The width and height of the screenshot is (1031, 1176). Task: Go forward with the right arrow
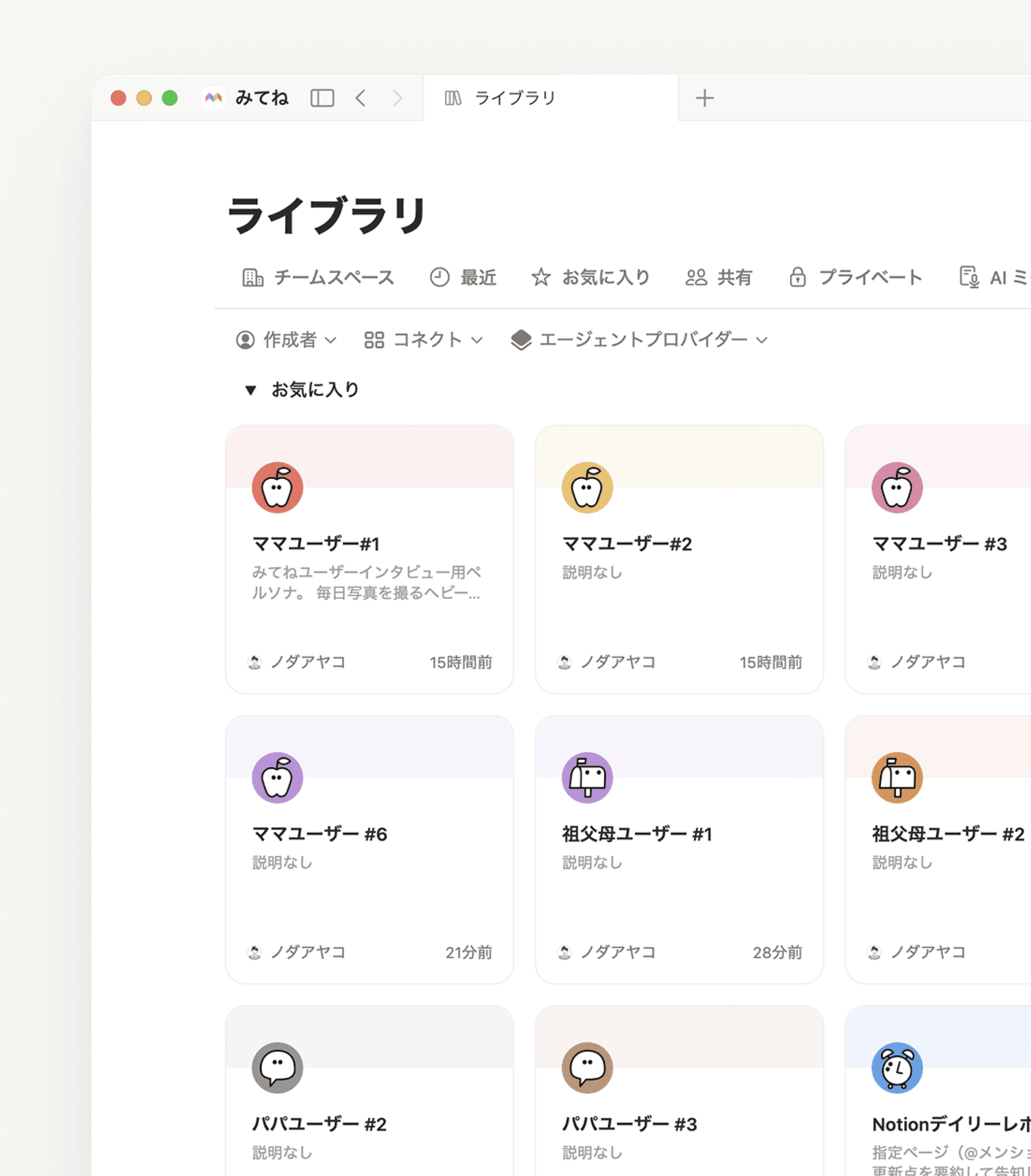[x=397, y=98]
